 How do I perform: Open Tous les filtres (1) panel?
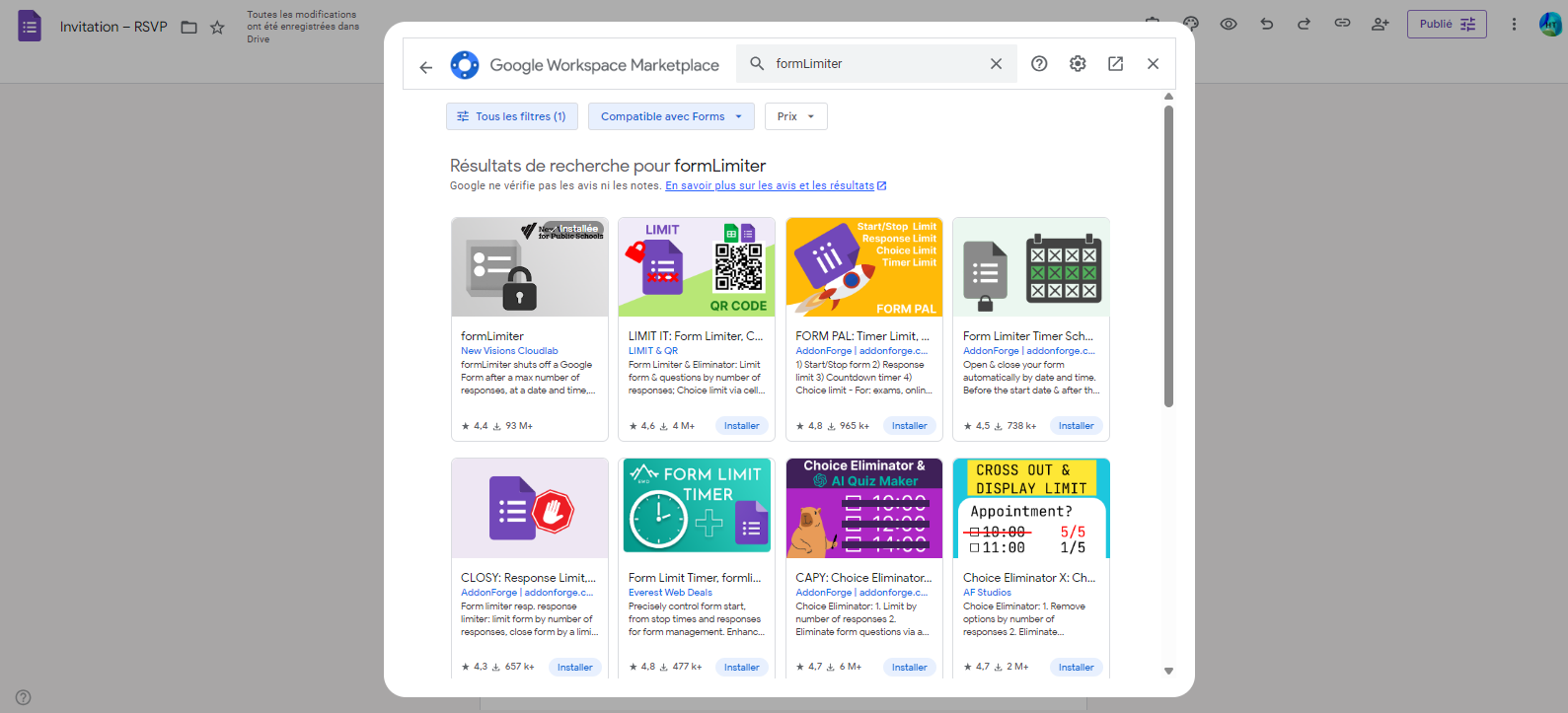(512, 116)
